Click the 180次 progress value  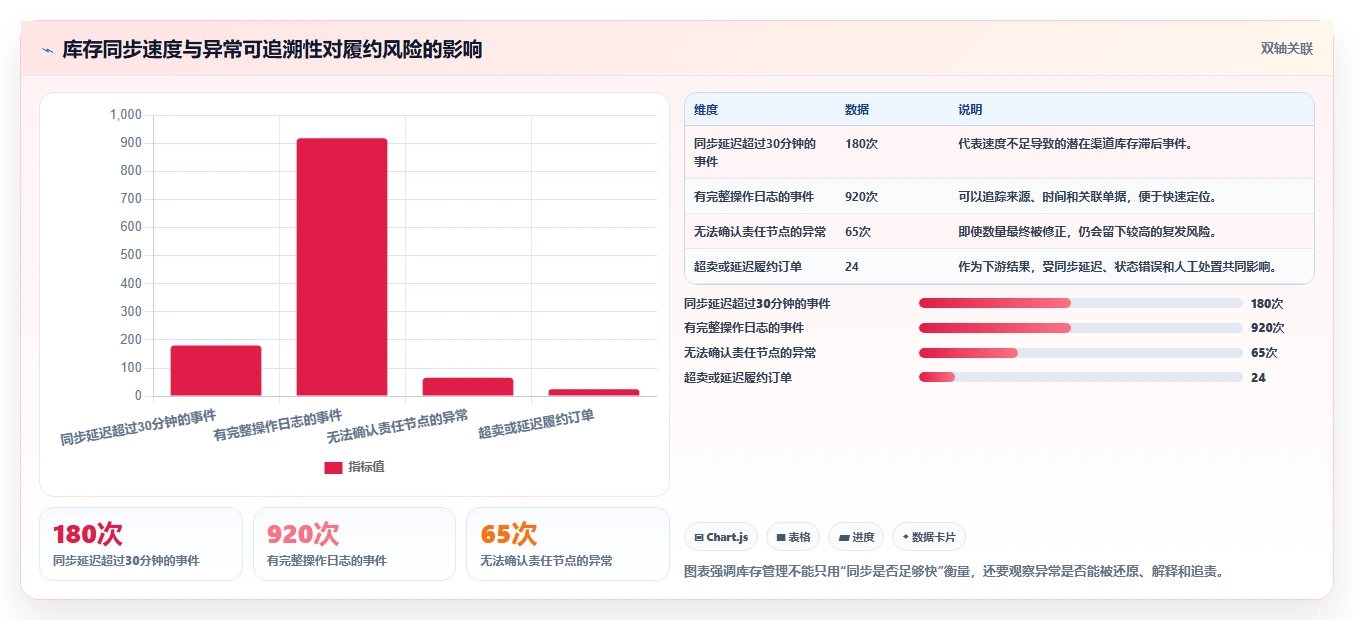click(1267, 303)
